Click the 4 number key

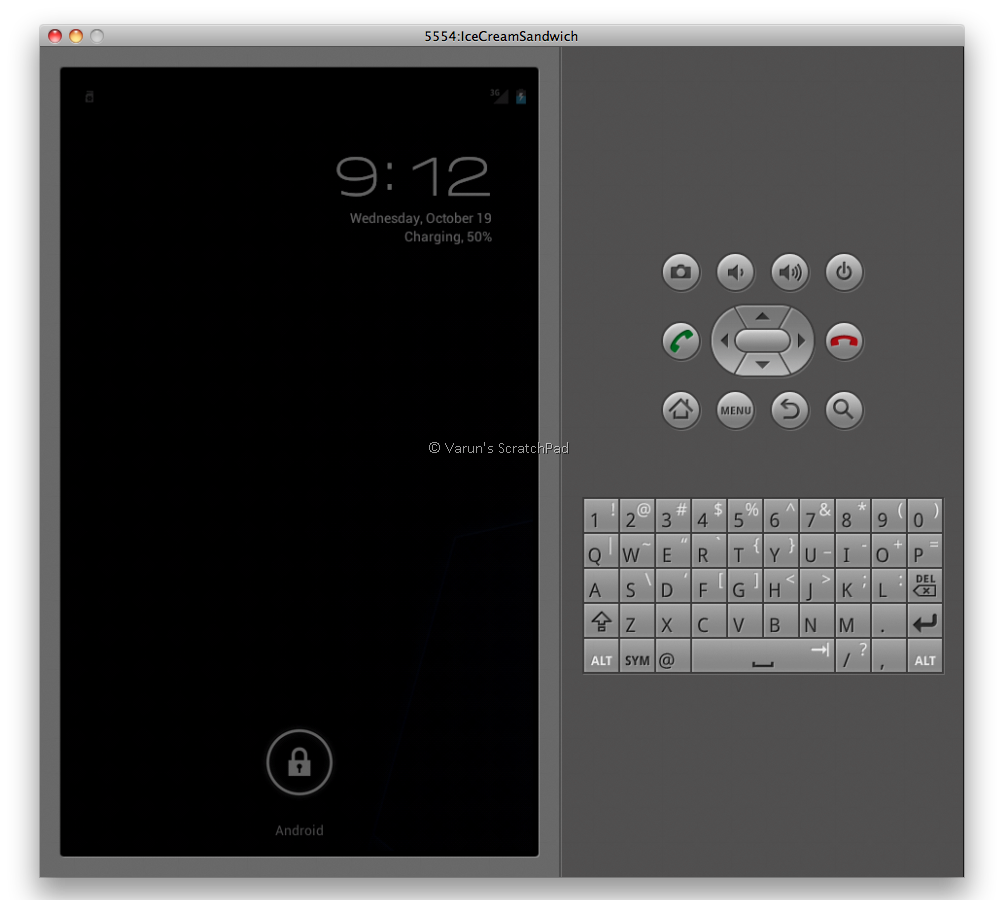tap(709, 516)
